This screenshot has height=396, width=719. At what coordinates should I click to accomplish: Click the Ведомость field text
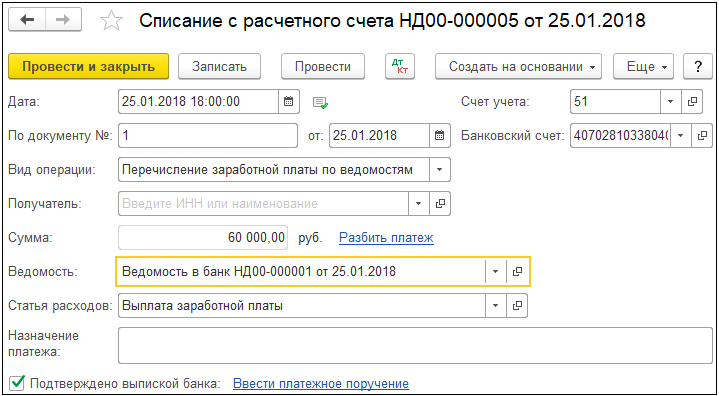[301, 271]
